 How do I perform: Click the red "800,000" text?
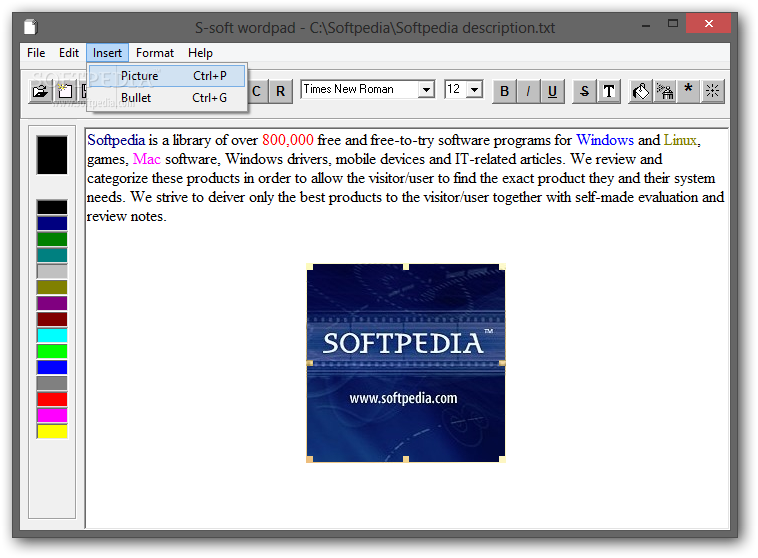[288, 140]
